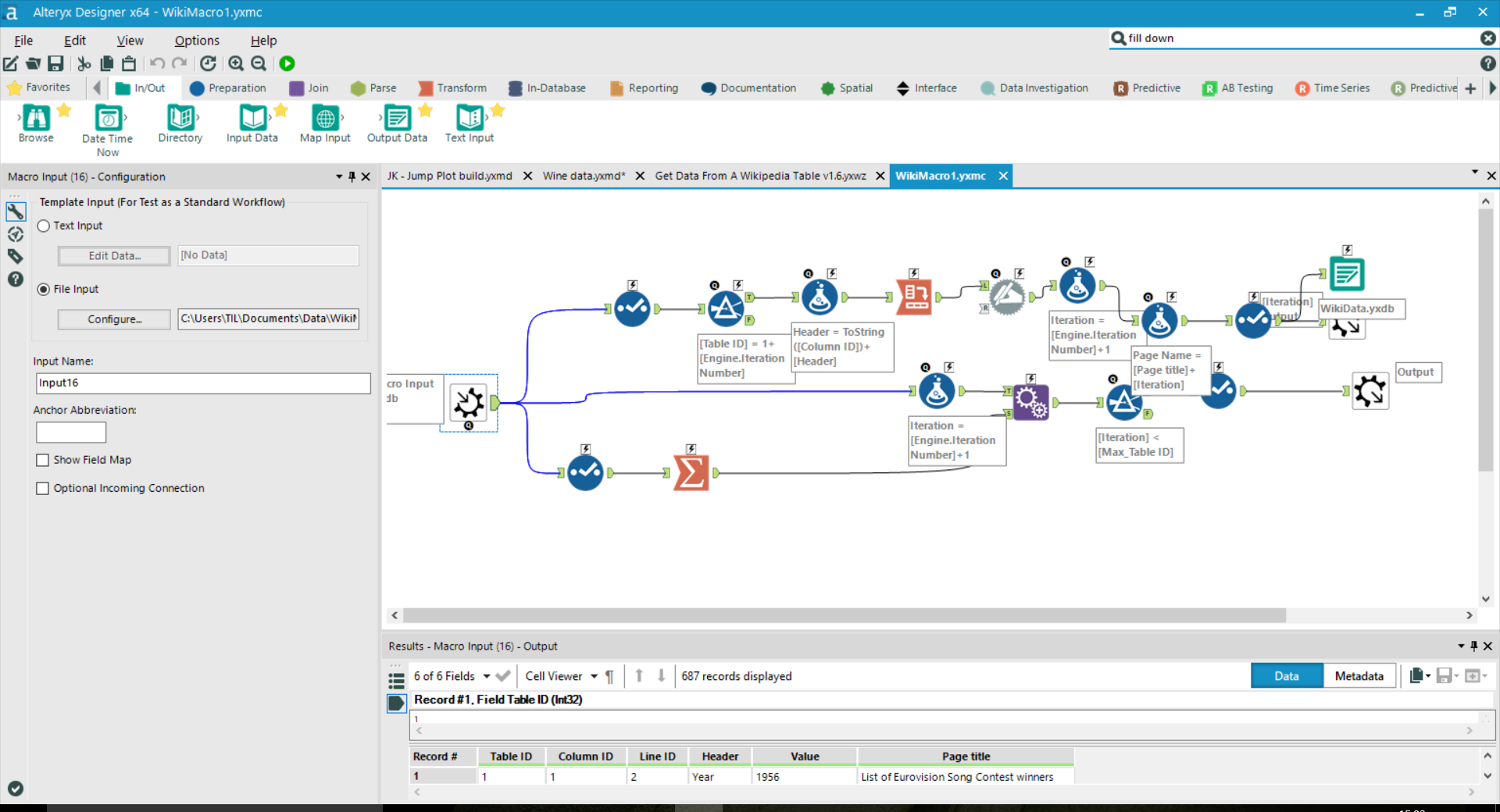Viewport: 1500px width, 812px height.
Task: Click the Configure... button
Action: [x=114, y=319]
